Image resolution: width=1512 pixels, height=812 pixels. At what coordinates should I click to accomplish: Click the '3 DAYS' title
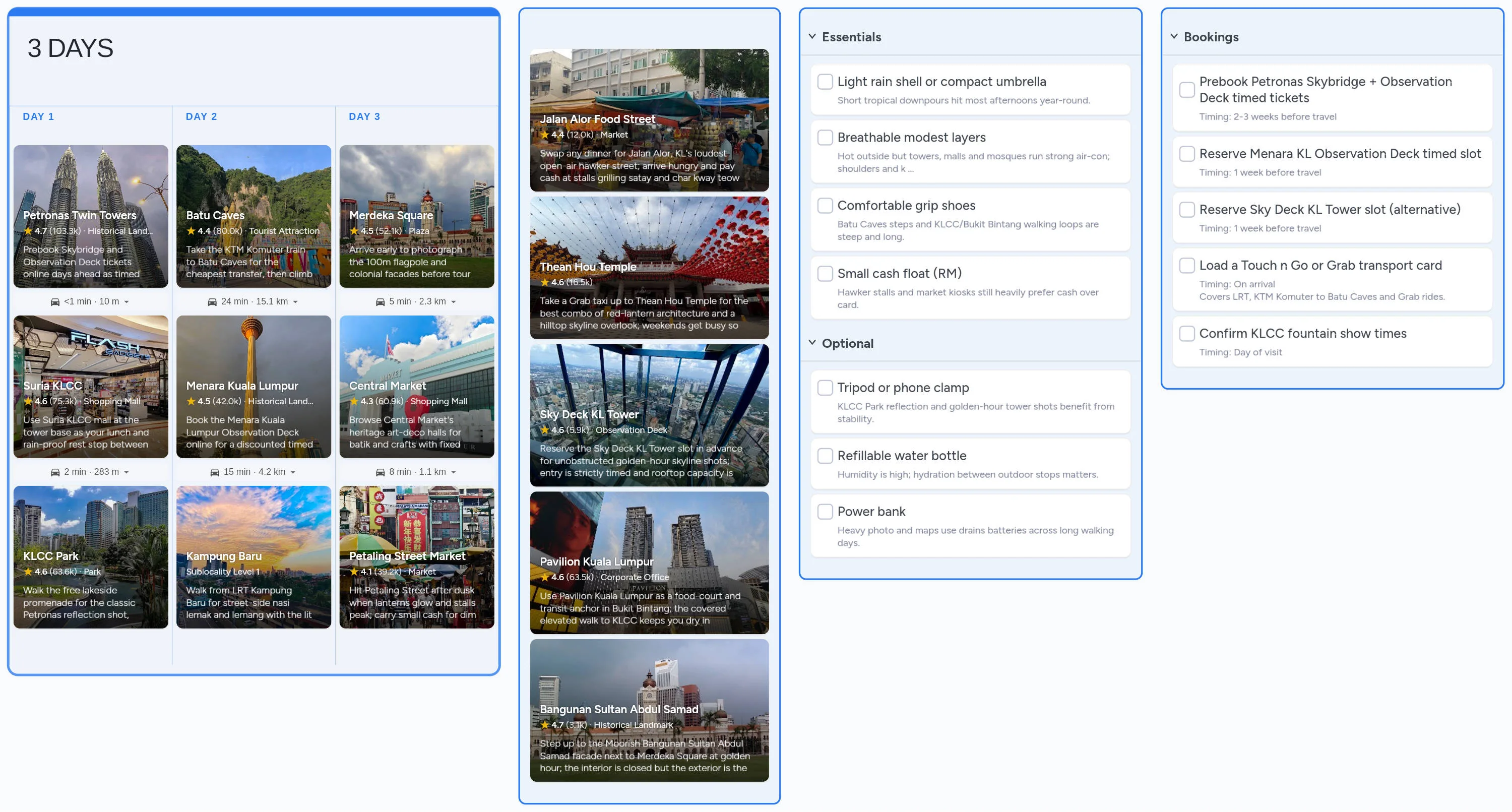pyautogui.click(x=71, y=48)
